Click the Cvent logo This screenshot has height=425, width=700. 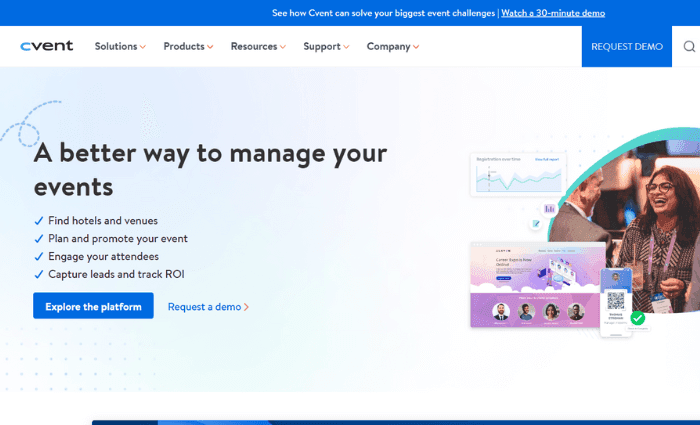[x=46, y=46]
